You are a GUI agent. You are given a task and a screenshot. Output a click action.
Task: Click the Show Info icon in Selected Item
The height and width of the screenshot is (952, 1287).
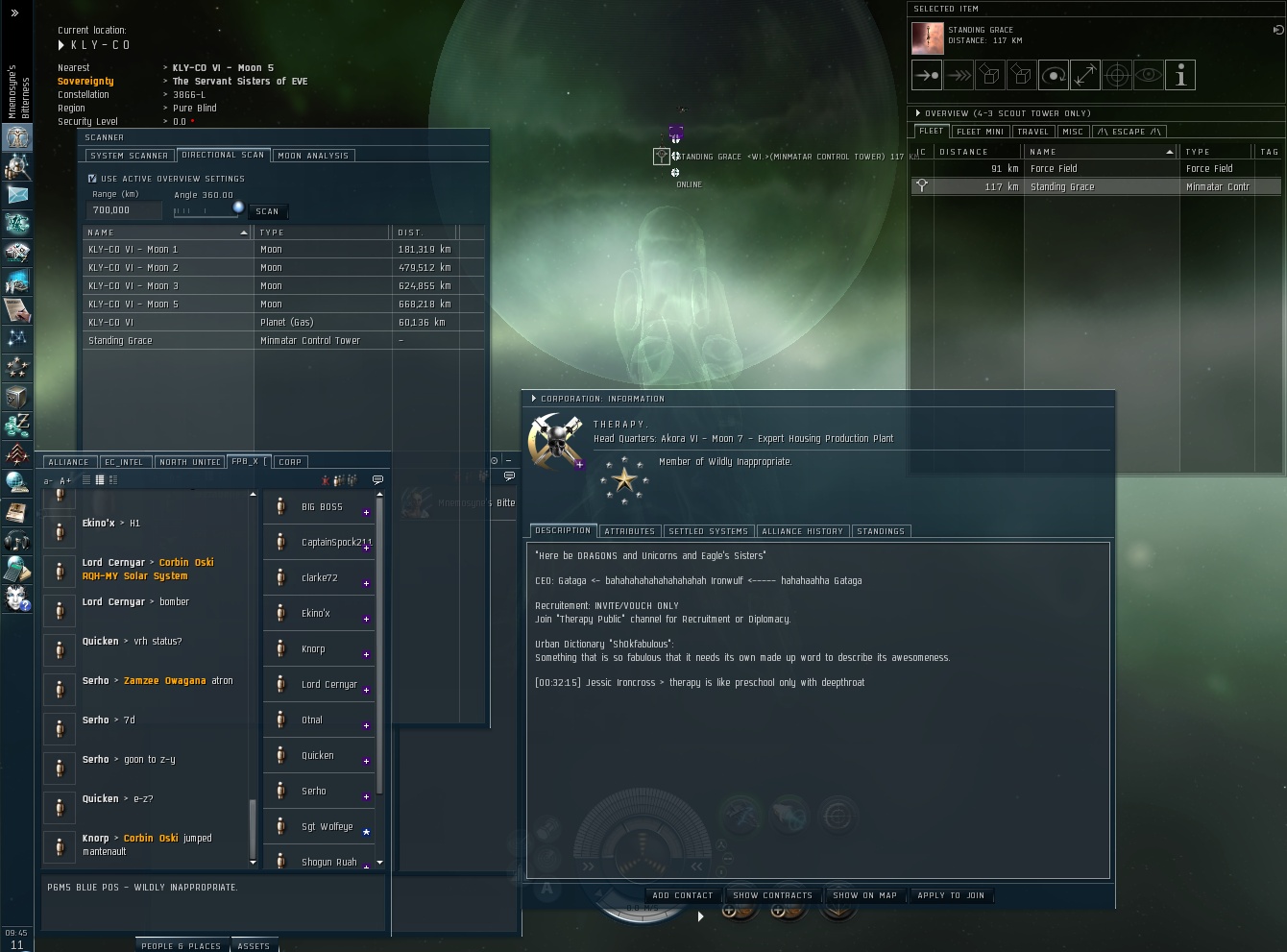(1180, 75)
